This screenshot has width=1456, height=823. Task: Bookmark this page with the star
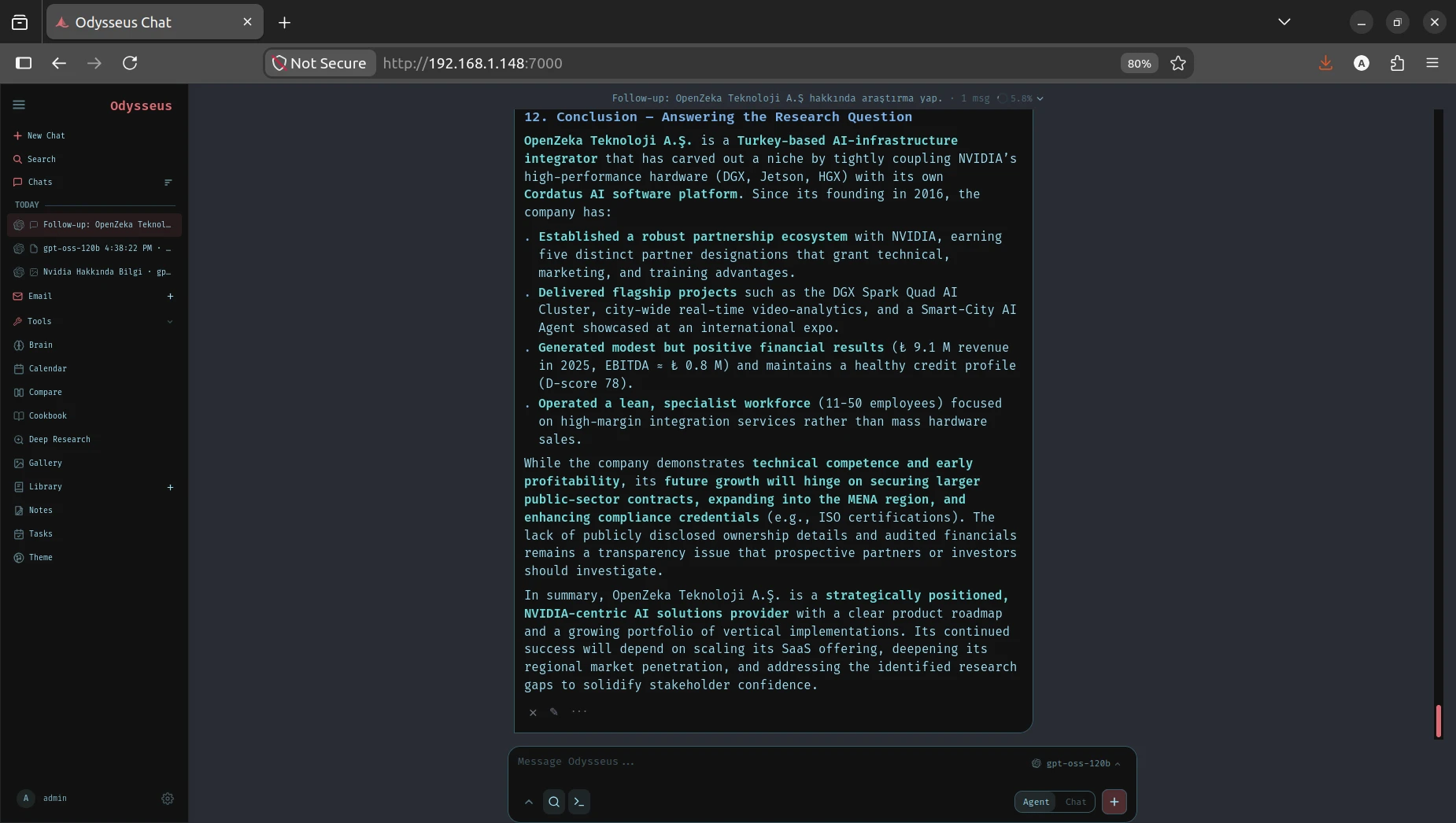[x=1178, y=63]
